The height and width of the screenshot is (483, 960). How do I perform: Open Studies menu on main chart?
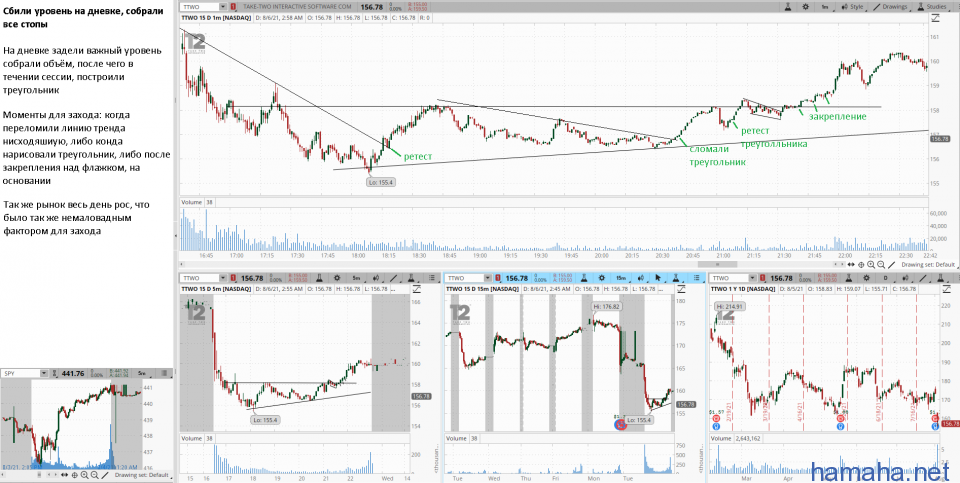[934, 7]
